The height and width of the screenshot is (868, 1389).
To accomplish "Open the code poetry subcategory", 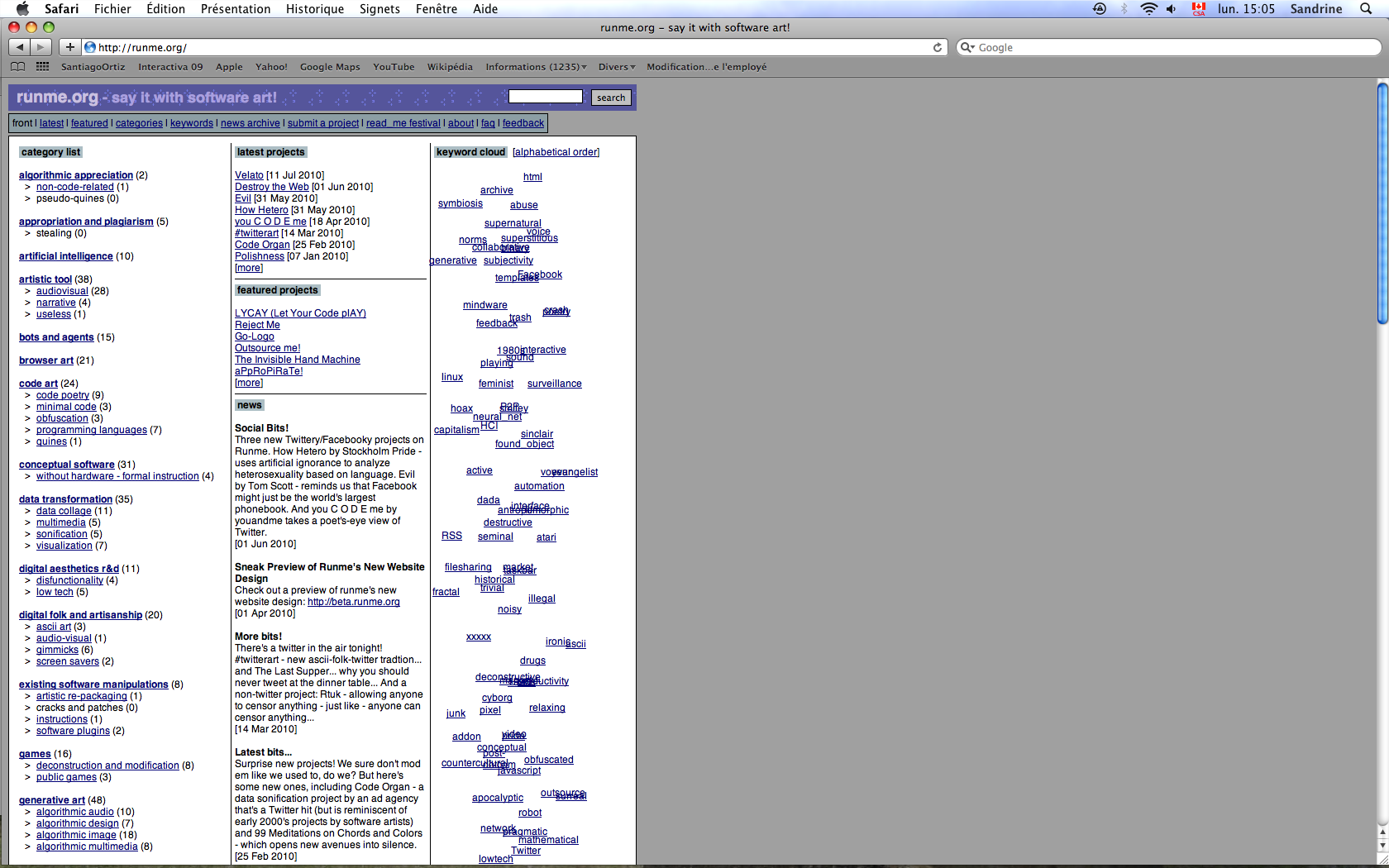I will tap(63, 395).
